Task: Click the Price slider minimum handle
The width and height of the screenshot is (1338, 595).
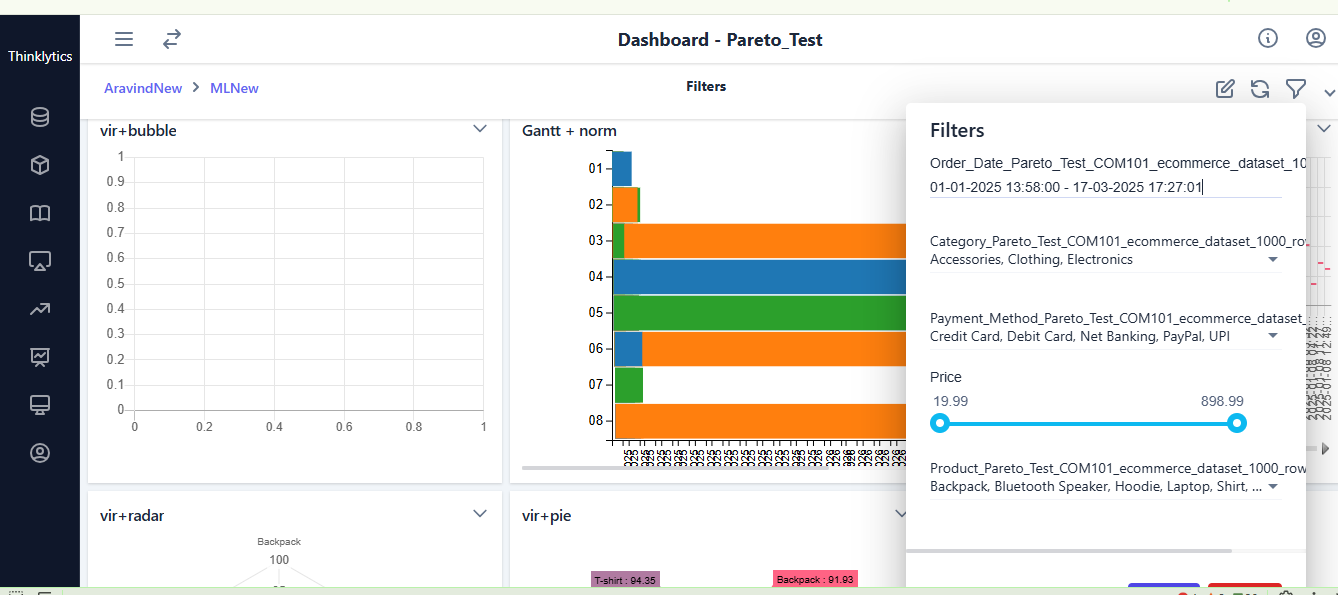Action: point(939,424)
